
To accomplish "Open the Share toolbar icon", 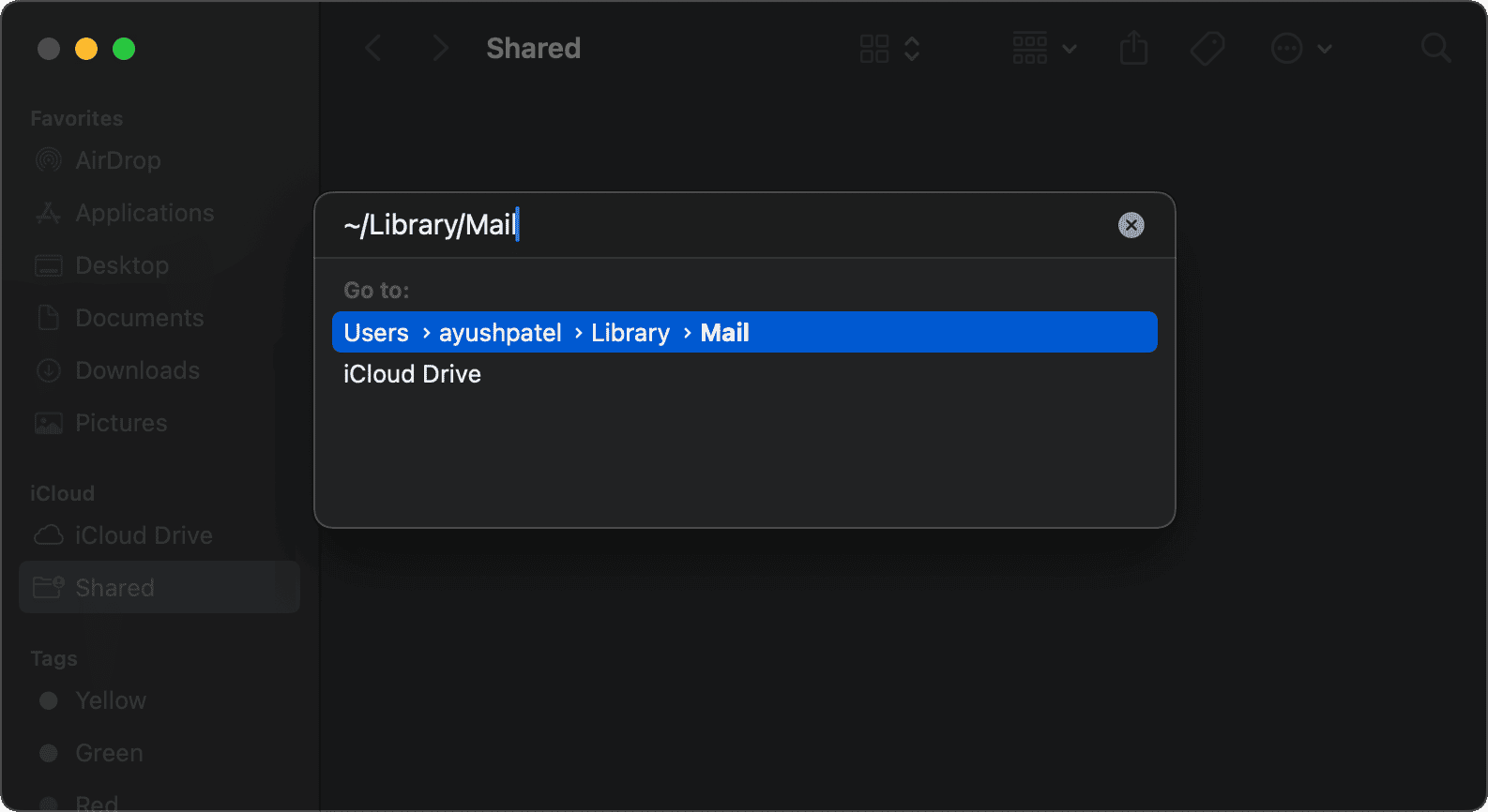I will click(x=1133, y=48).
